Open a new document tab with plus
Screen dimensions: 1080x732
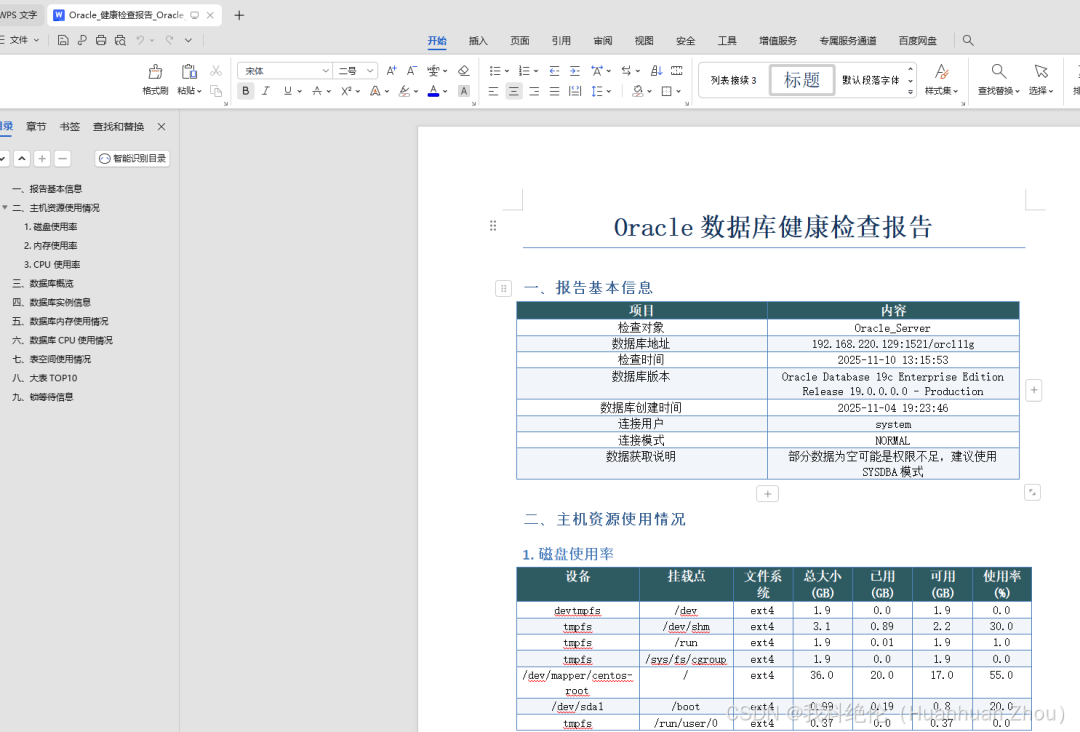[x=239, y=15]
